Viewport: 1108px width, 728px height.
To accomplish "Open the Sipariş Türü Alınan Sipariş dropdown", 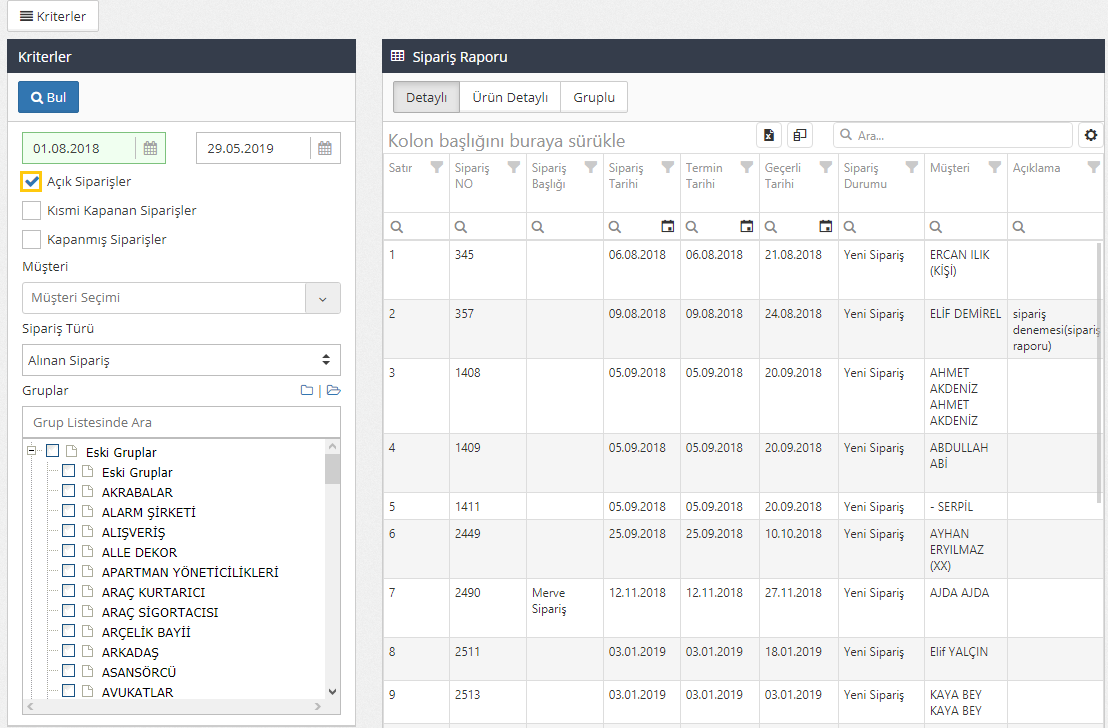I will (x=181, y=360).
